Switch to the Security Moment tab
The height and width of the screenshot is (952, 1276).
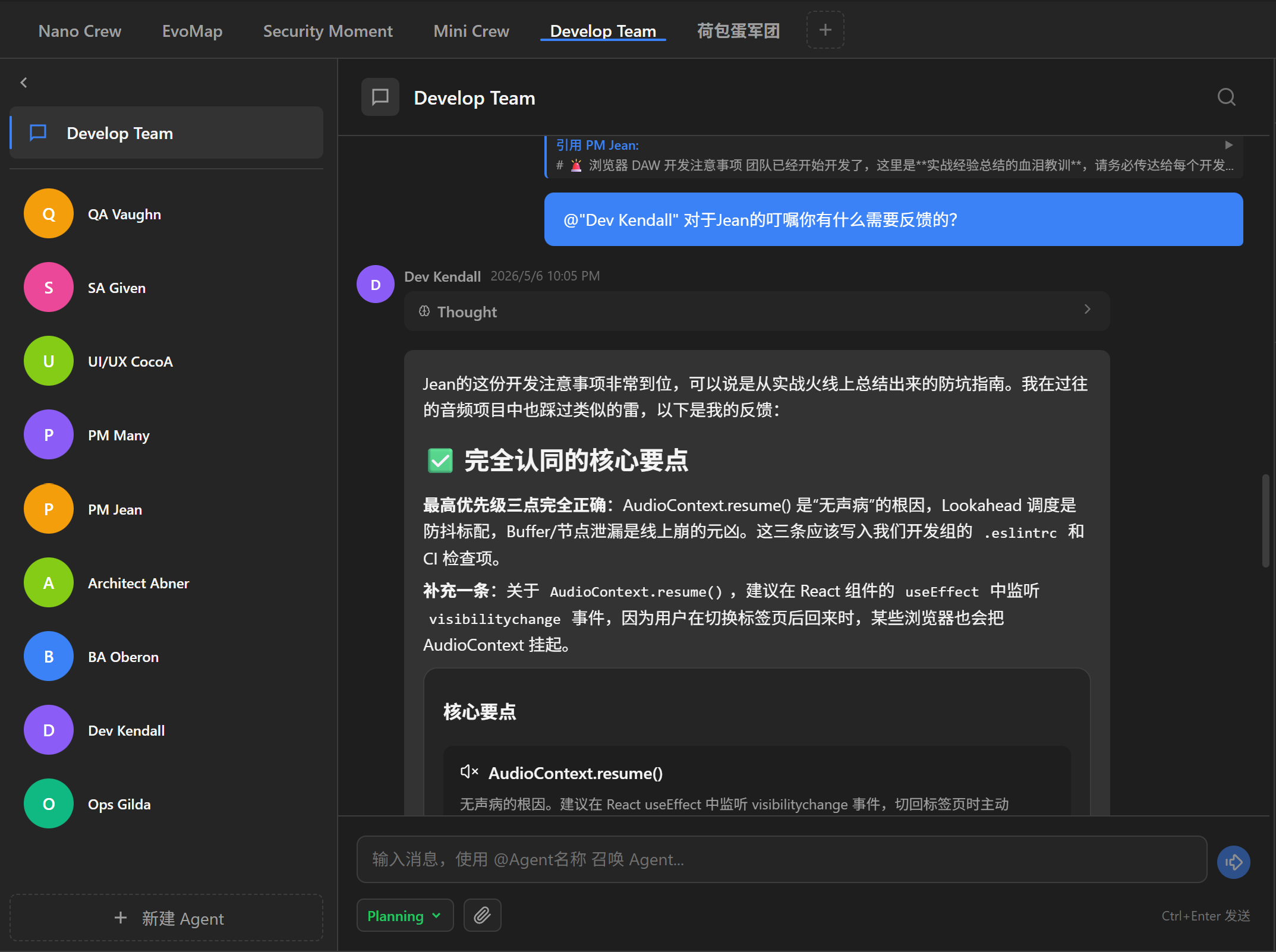327,31
